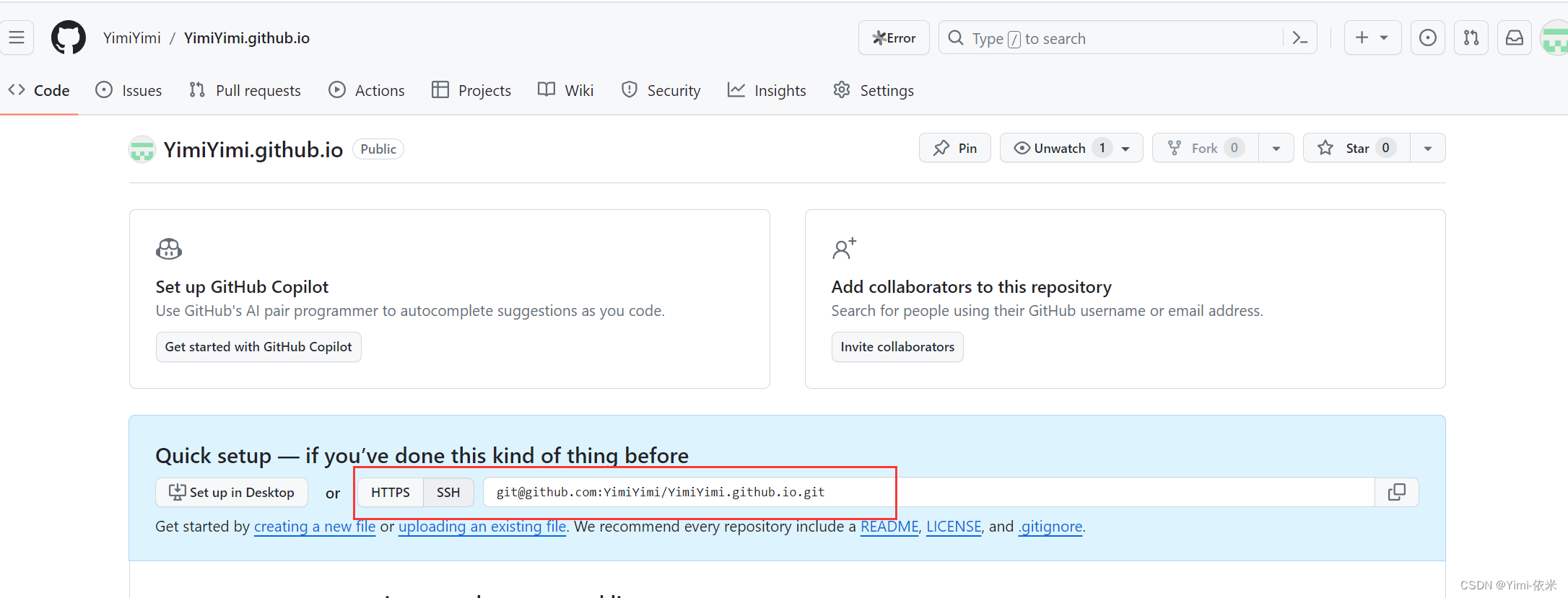Click Get started with GitHub Copilot

tap(258, 347)
